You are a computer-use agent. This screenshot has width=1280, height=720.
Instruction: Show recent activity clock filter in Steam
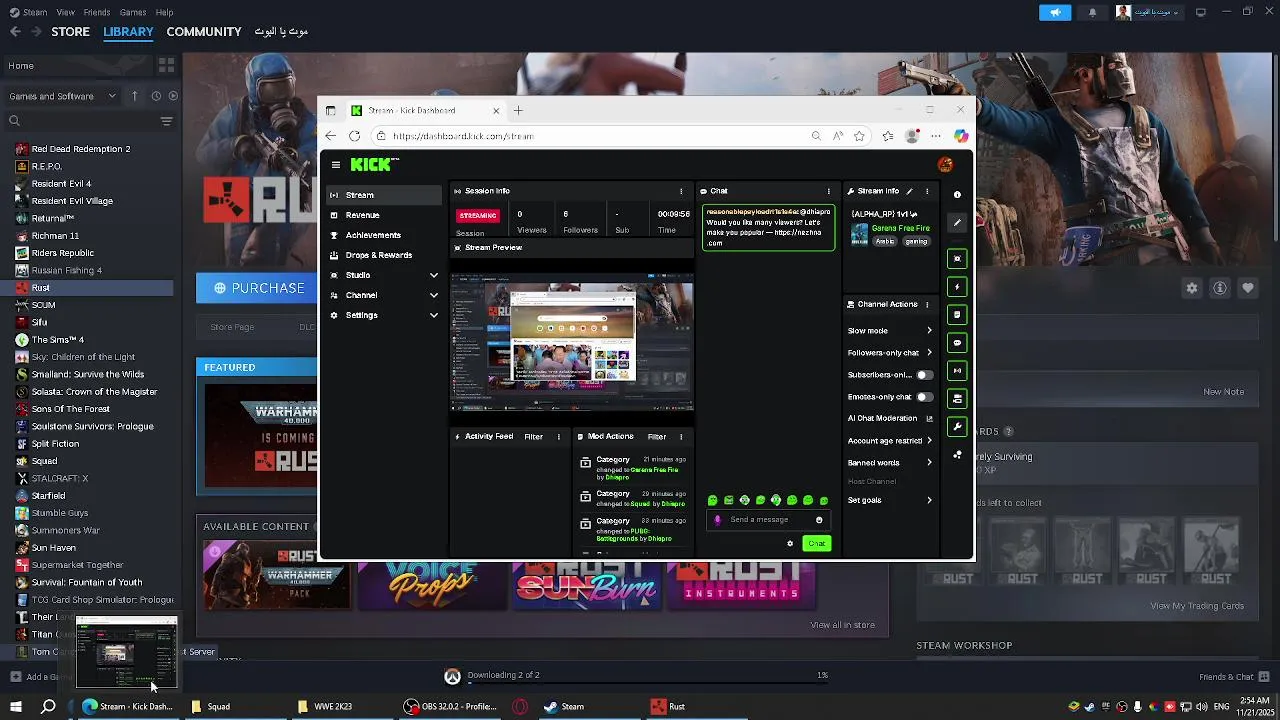156,96
